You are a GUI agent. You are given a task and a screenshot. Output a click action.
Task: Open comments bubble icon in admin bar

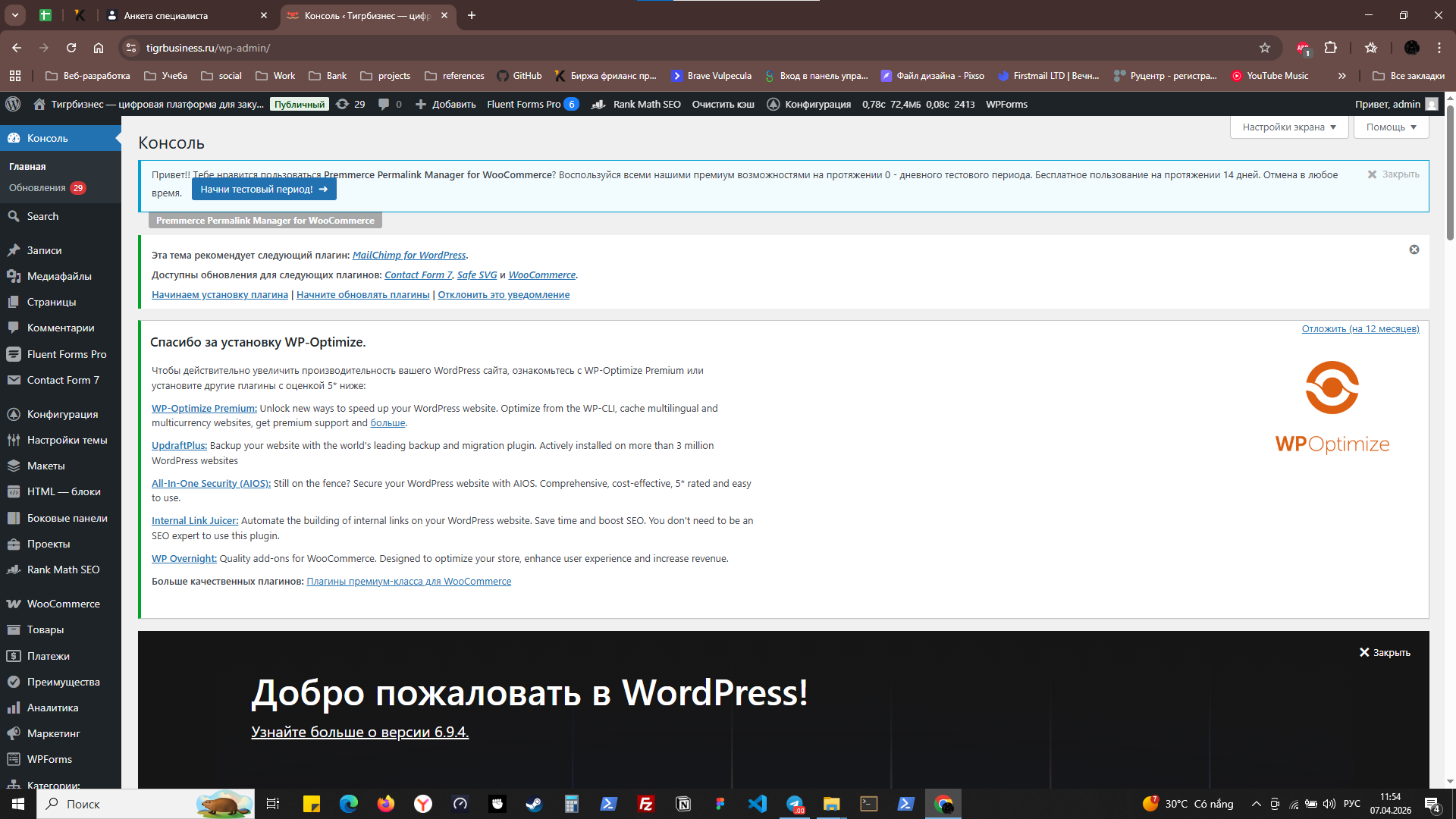390,104
